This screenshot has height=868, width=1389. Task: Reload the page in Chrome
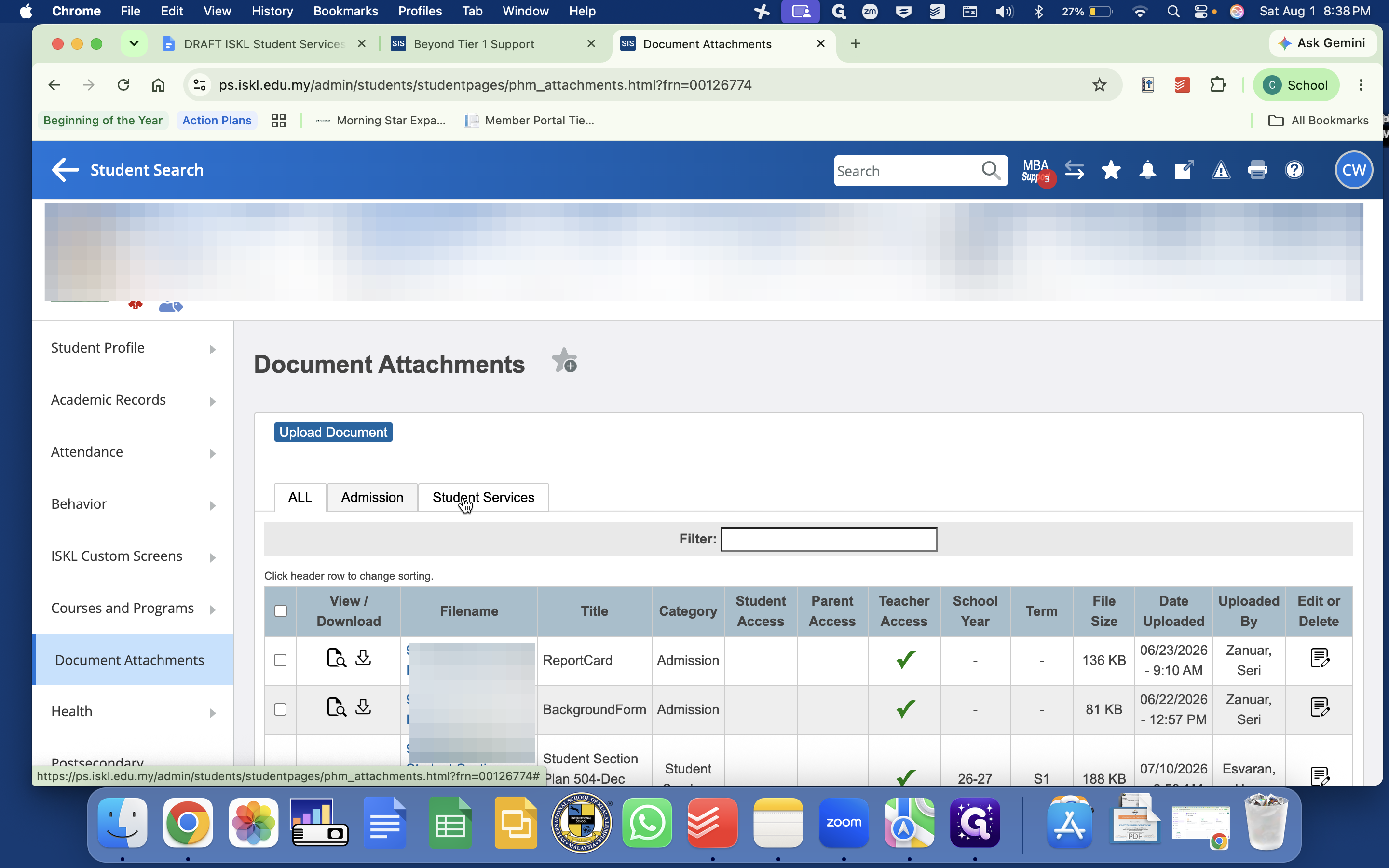click(x=123, y=85)
